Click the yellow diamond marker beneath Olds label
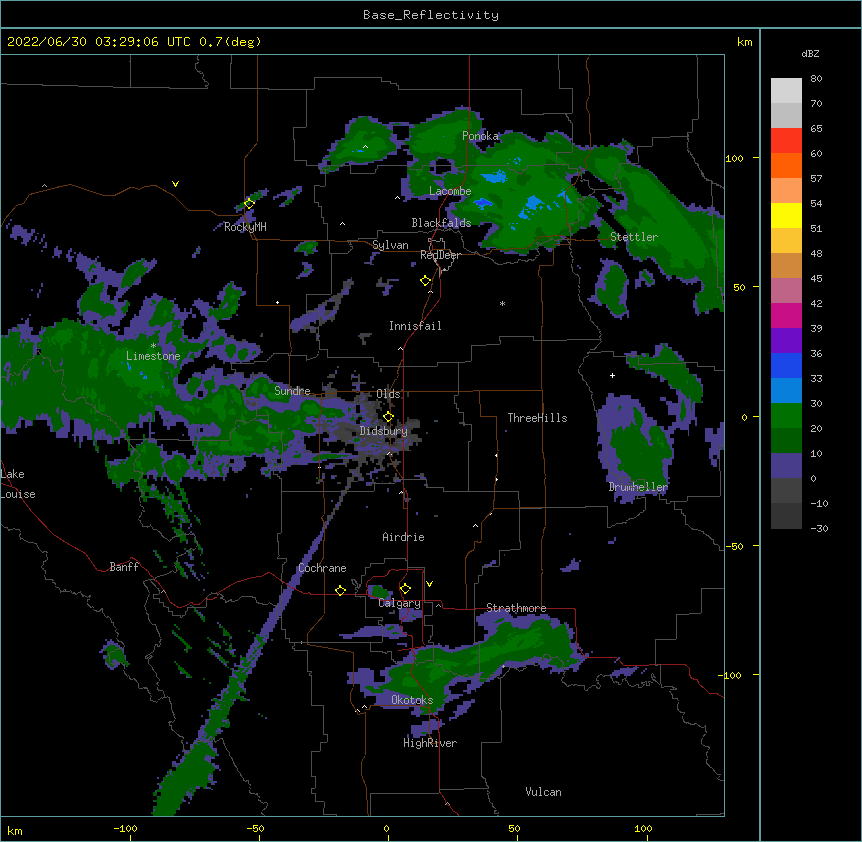The height and width of the screenshot is (842, 862). tap(388, 417)
